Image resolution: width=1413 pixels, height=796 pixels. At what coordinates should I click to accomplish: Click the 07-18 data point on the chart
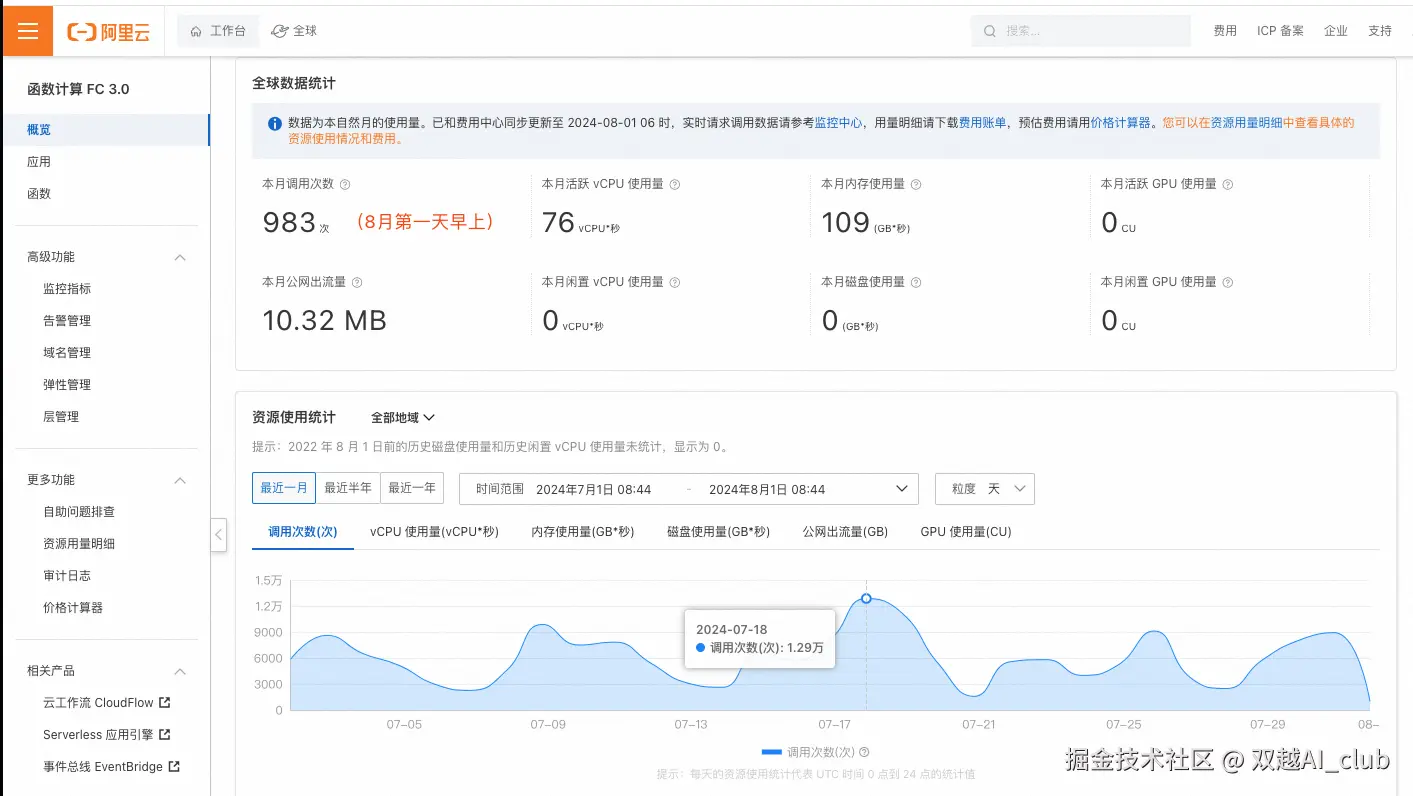coord(866,598)
